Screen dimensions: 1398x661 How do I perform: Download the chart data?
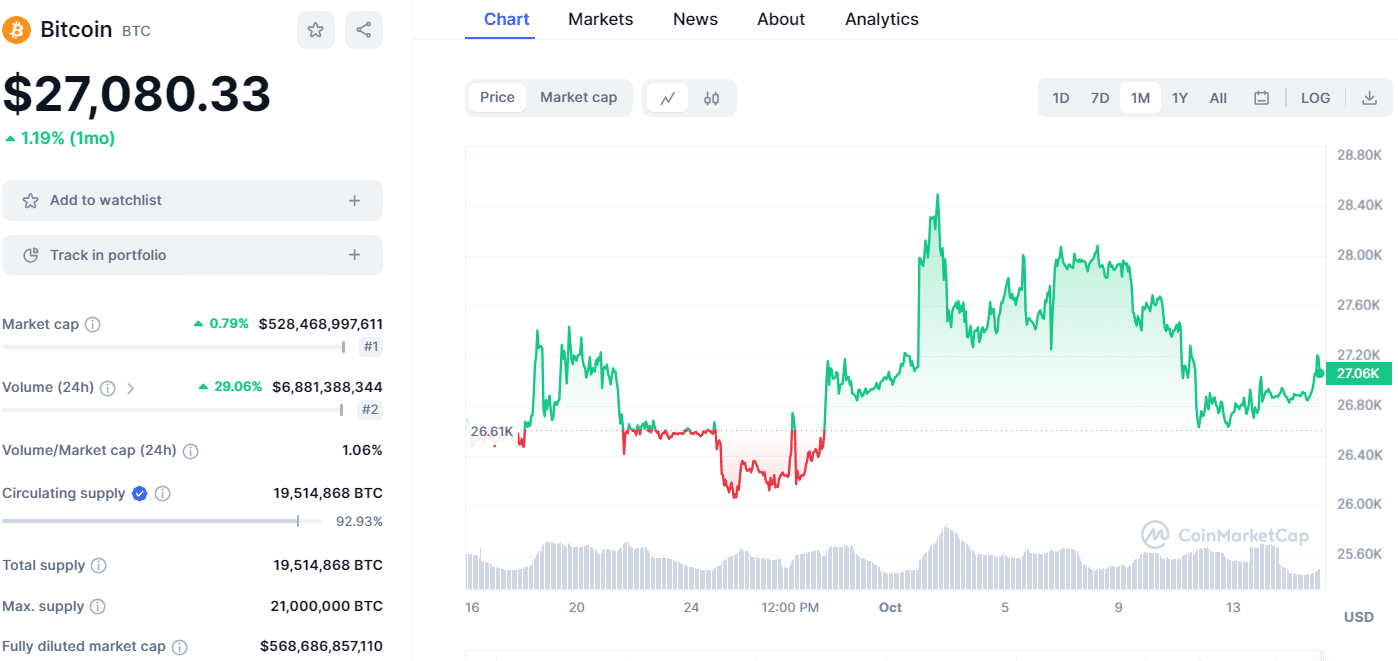click(x=1370, y=98)
